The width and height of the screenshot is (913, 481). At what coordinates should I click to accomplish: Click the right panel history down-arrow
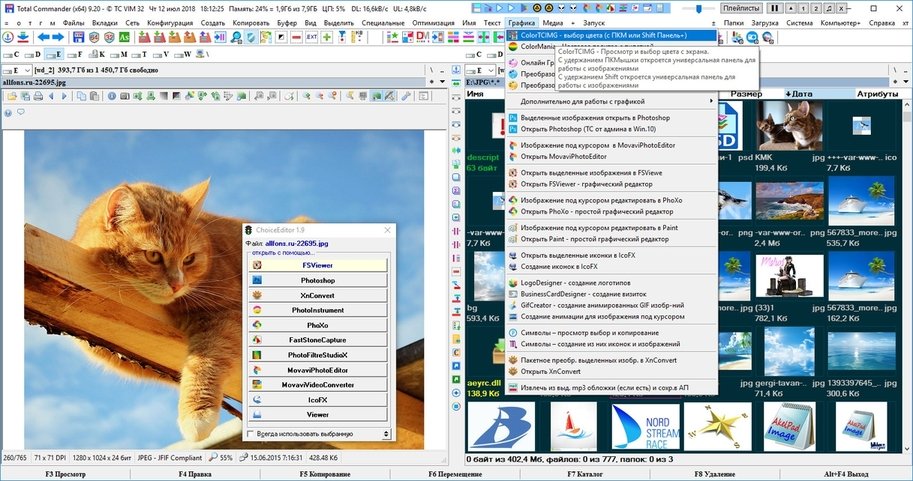[x=905, y=82]
